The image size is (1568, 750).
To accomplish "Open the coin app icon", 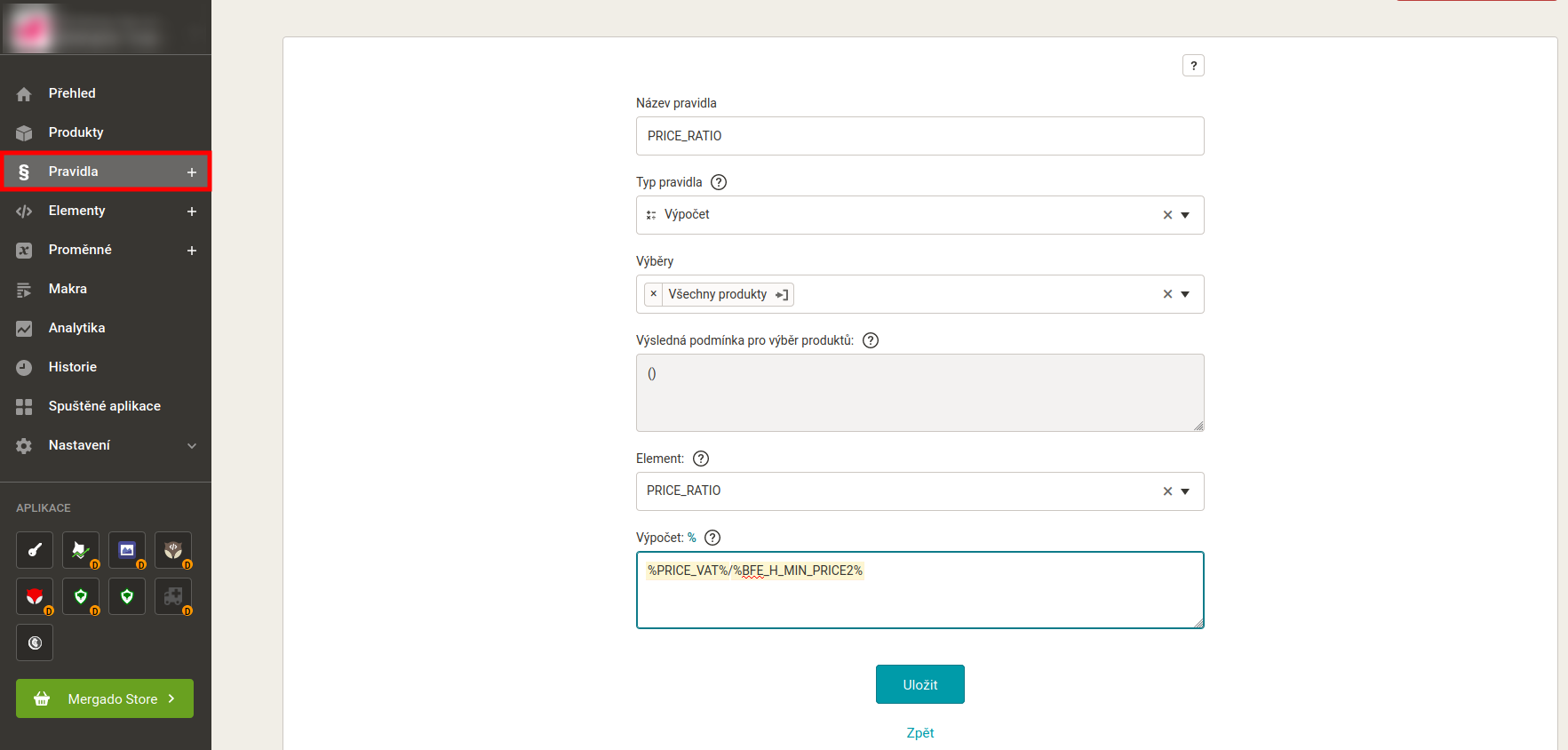I will point(35,642).
